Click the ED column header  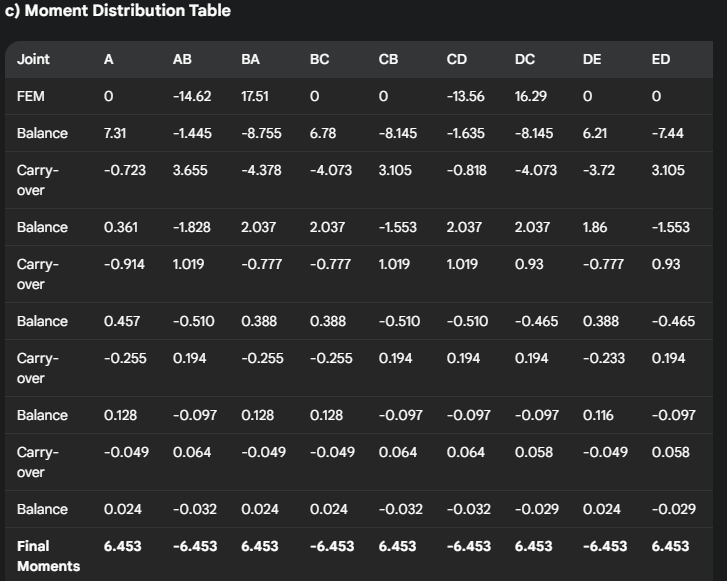[x=660, y=59]
